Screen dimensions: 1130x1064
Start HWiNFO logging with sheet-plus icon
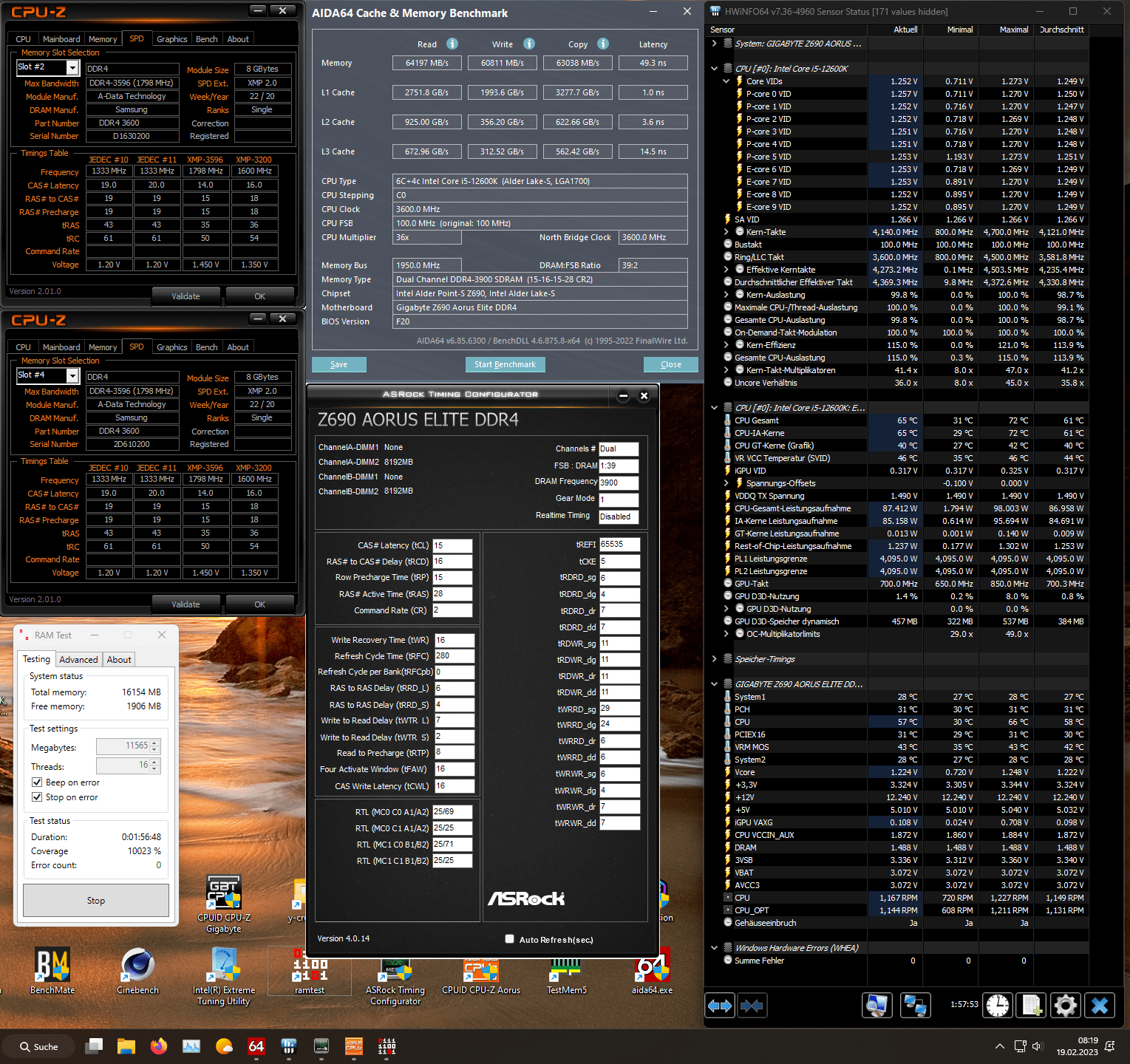[x=1032, y=1006]
